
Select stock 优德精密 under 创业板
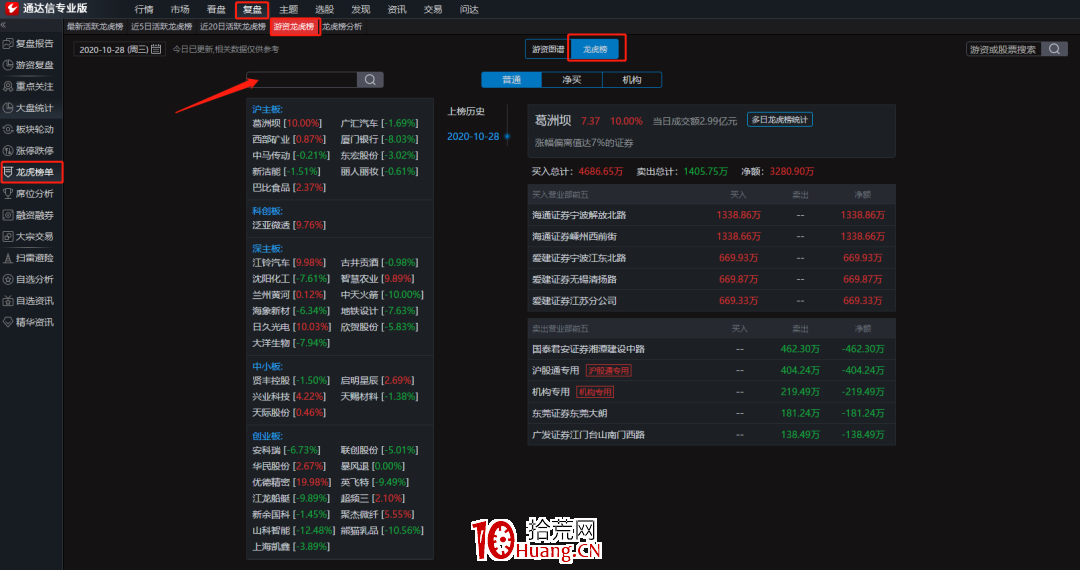point(290,482)
